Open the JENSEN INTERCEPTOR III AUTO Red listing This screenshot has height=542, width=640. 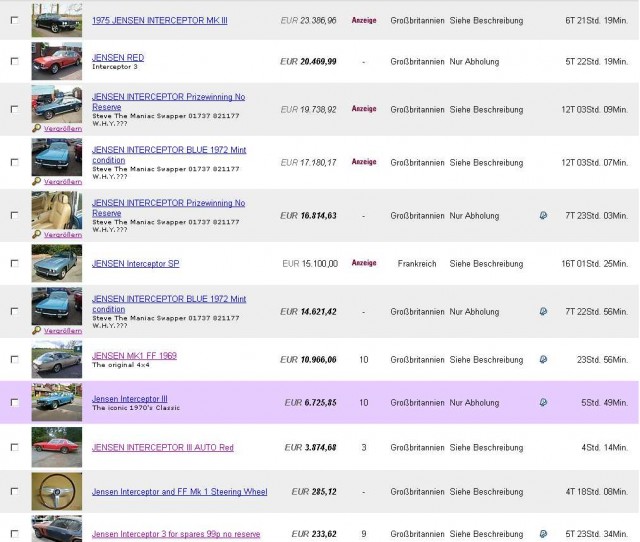coord(163,447)
